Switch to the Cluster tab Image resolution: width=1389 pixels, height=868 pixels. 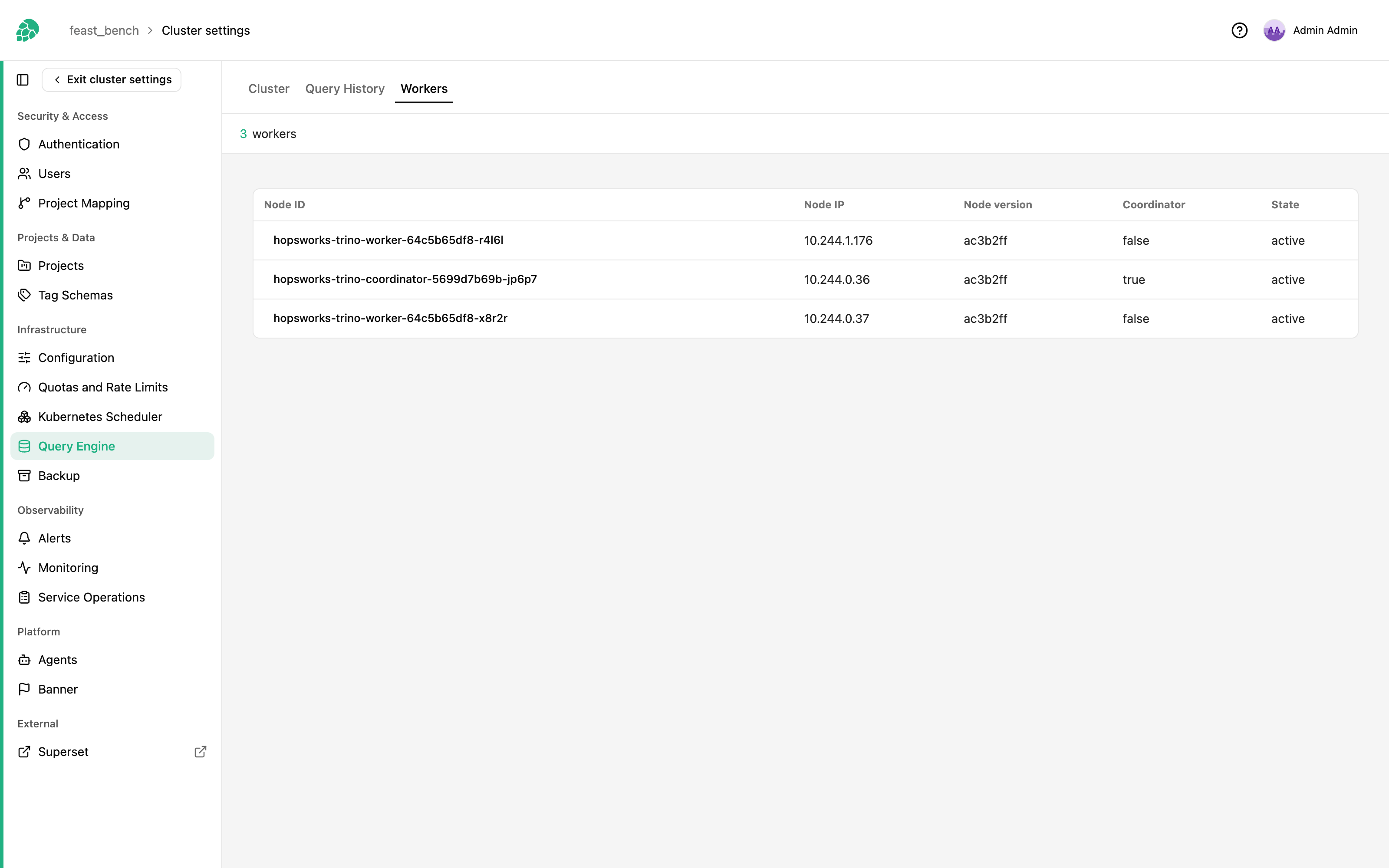point(269,89)
